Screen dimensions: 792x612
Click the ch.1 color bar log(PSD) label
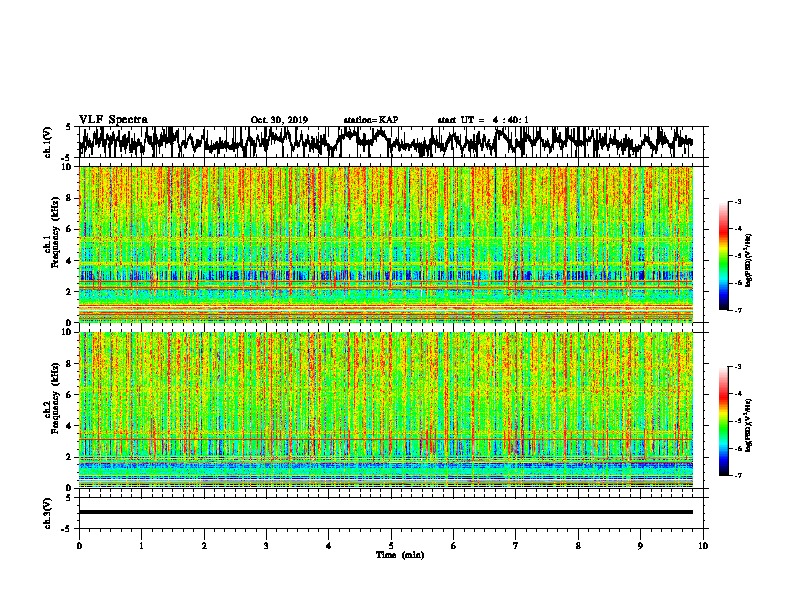748,261
